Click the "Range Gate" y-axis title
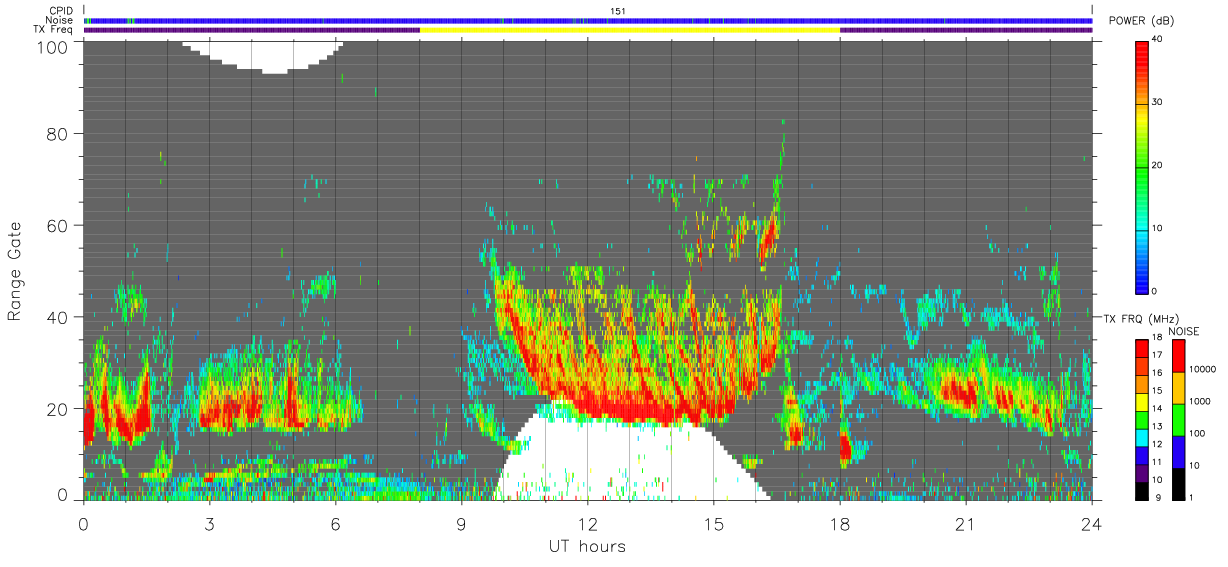This screenshot has width=1228, height=567. (x=16, y=270)
